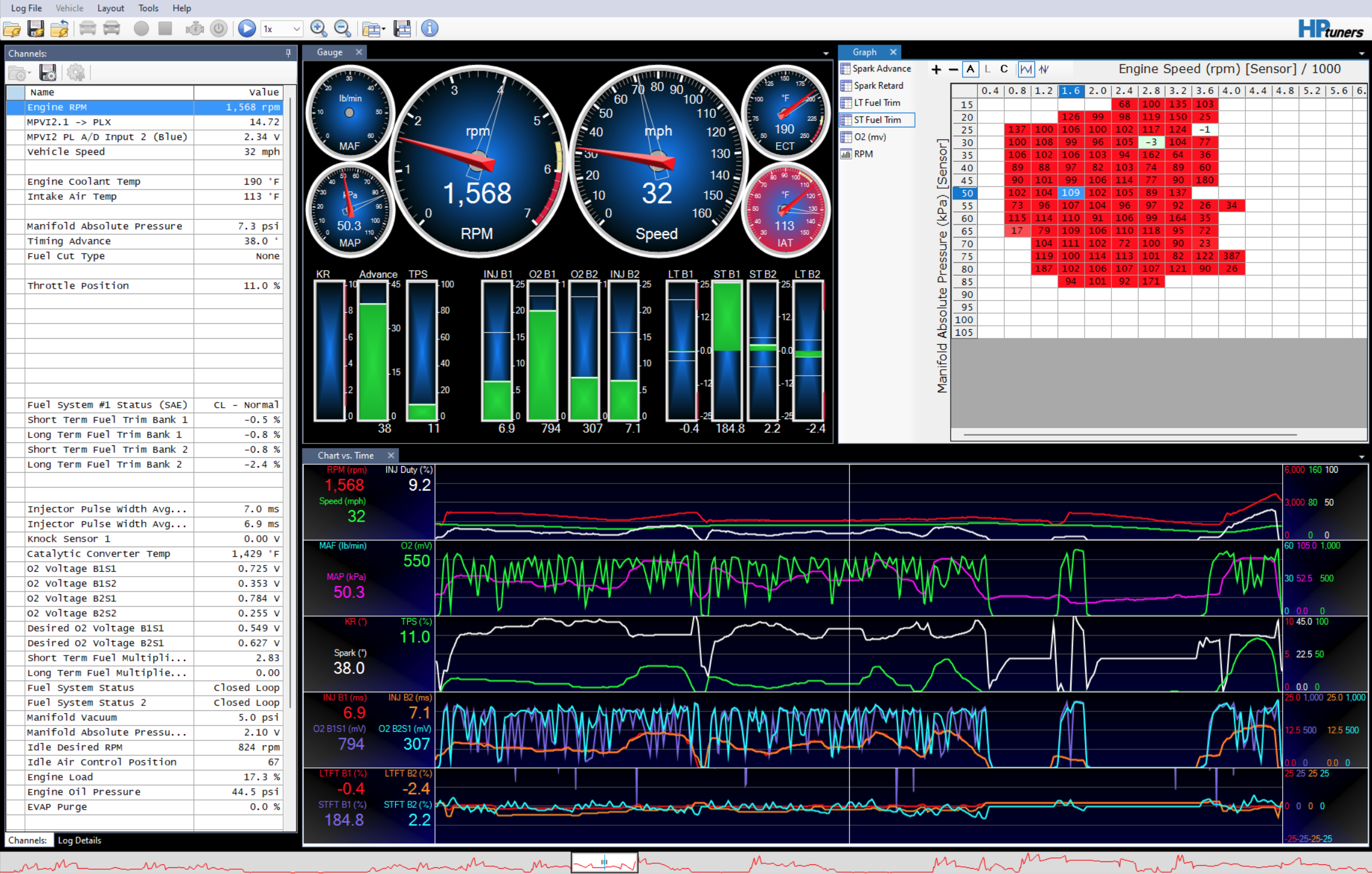
Task: Select Spark Advance graph
Action: pos(881,68)
